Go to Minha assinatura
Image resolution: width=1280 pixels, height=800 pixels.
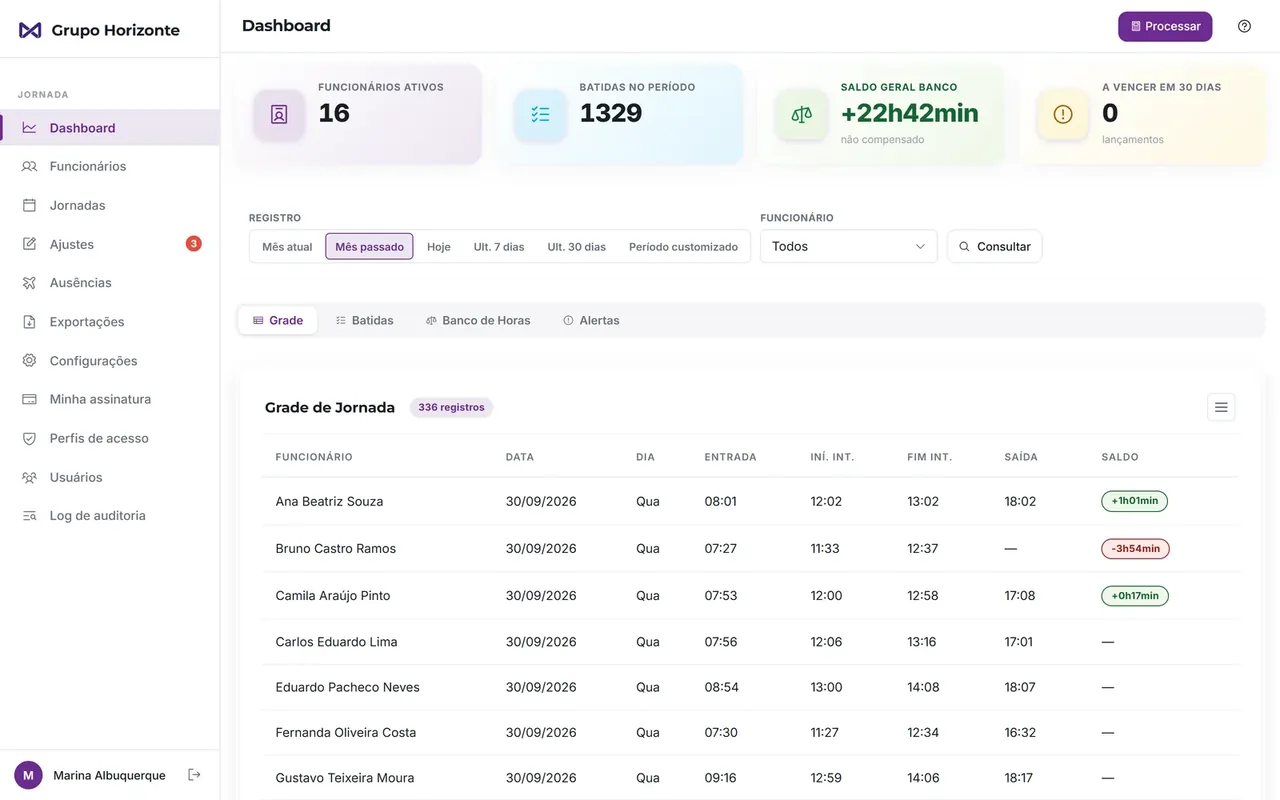(110, 399)
